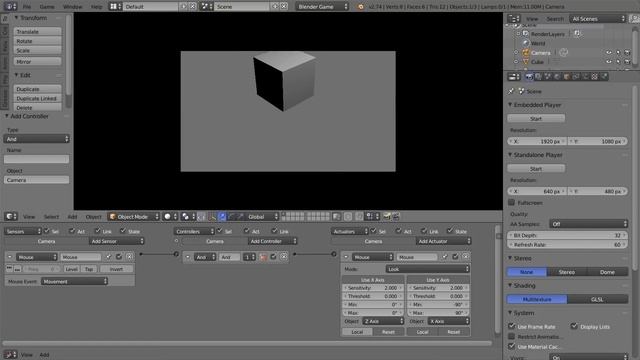Toggle Camera visibility eye in outliner
The height and width of the screenshot is (360, 640).
[609, 53]
